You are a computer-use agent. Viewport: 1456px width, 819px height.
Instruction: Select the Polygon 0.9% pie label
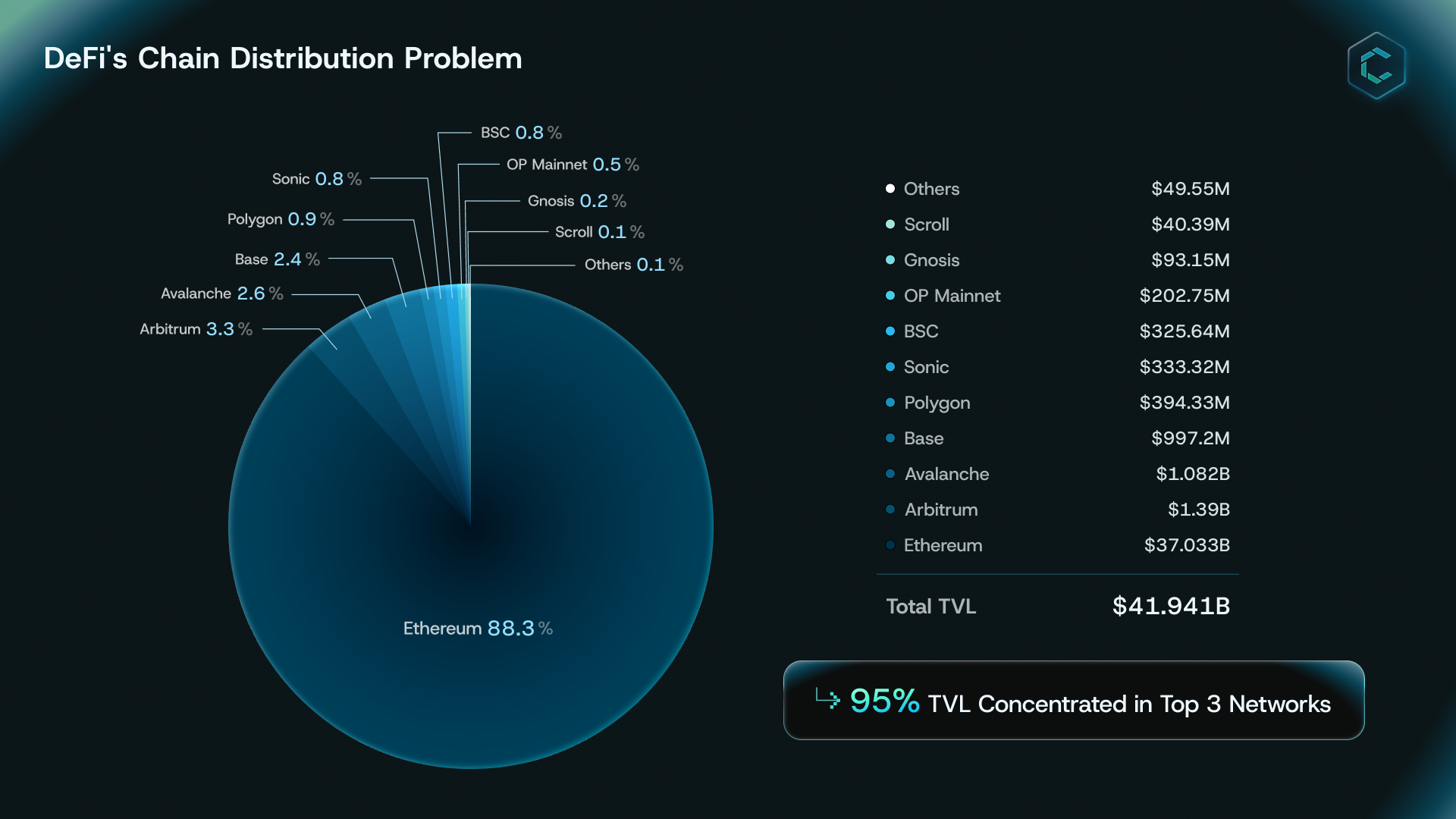pyautogui.click(x=281, y=219)
